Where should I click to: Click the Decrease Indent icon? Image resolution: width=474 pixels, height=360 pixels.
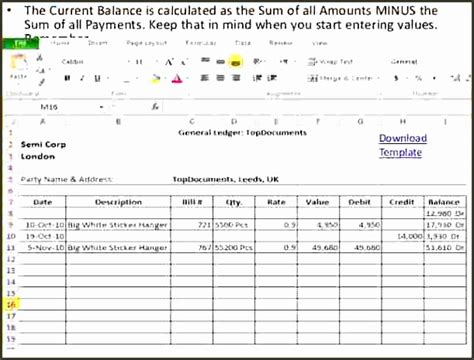click(257, 78)
